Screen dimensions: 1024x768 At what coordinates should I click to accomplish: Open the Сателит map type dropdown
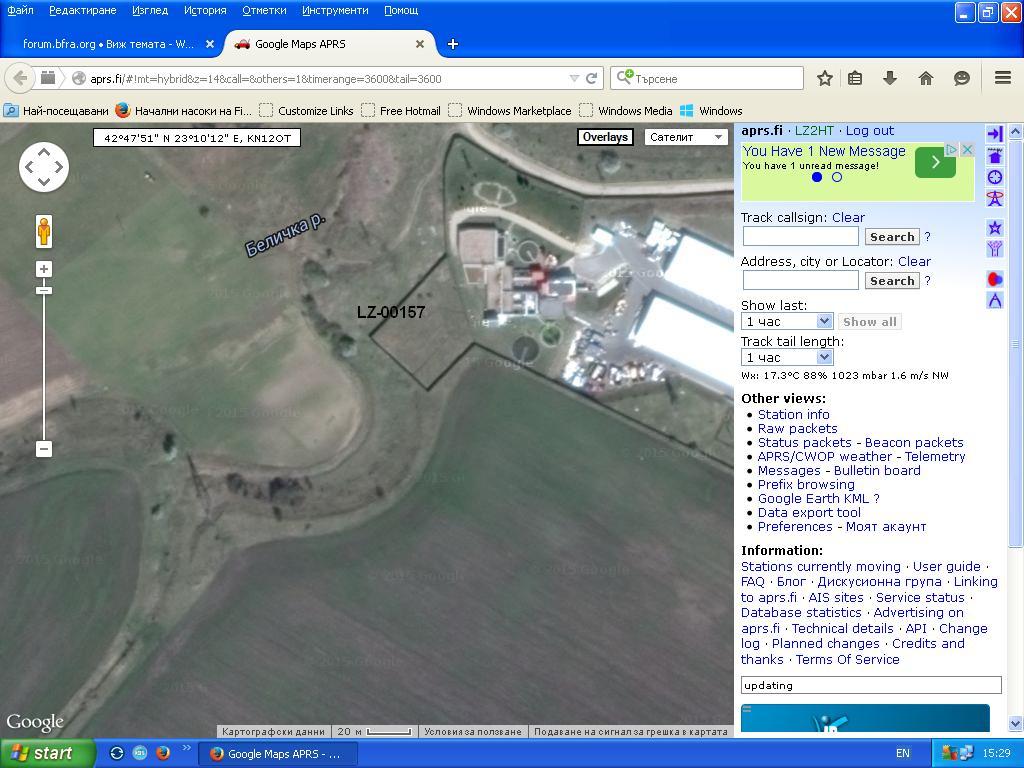[686, 137]
